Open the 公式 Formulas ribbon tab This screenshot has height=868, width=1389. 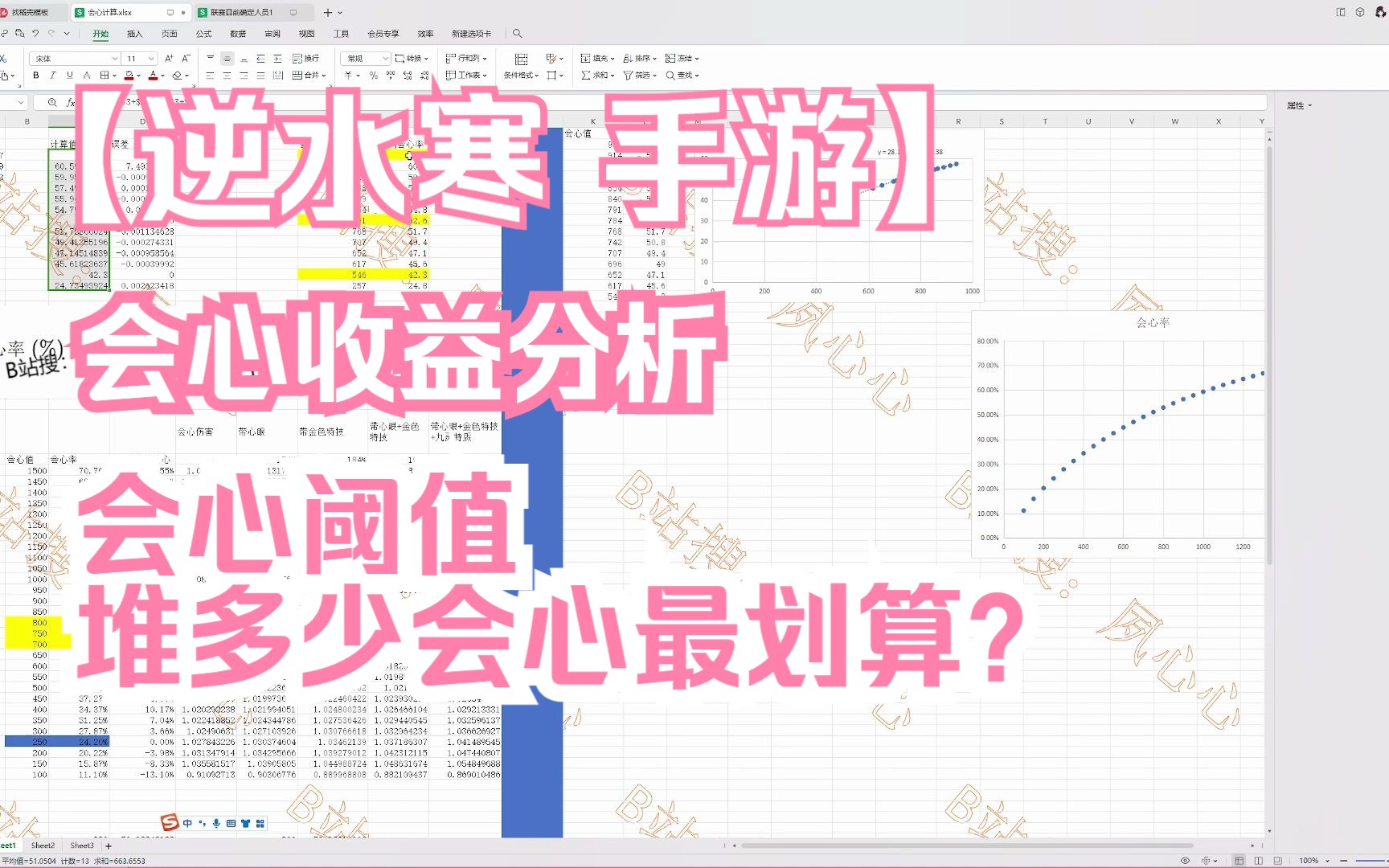pyautogui.click(x=204, y=34)
